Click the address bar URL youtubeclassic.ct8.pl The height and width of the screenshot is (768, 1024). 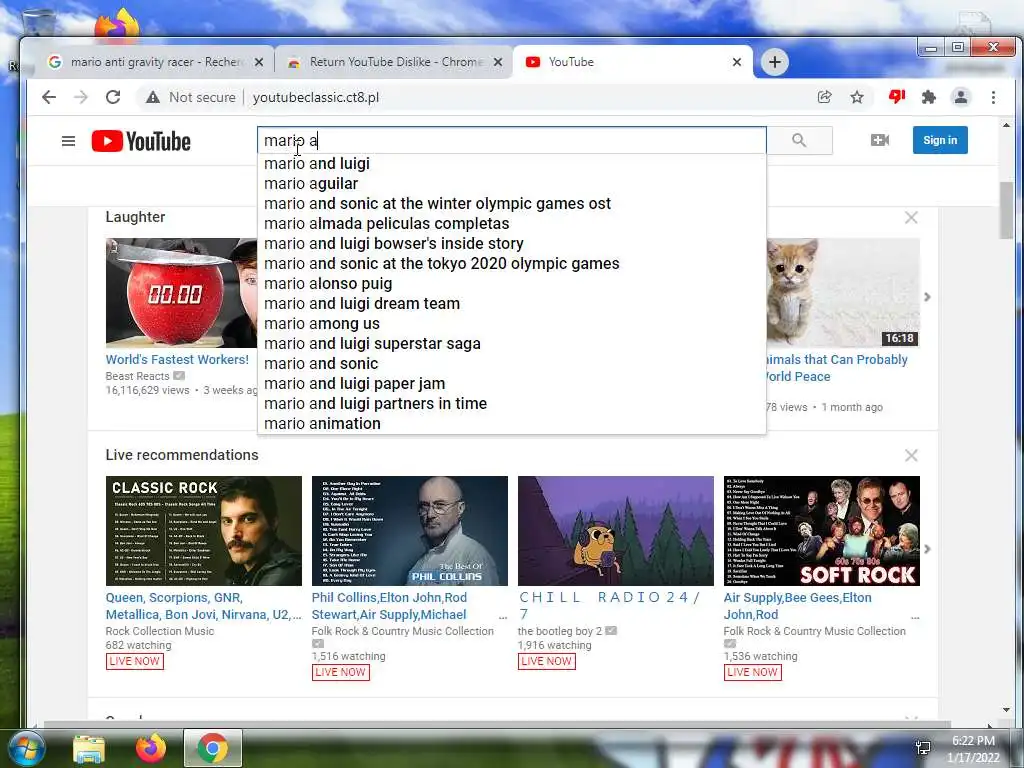316,97
